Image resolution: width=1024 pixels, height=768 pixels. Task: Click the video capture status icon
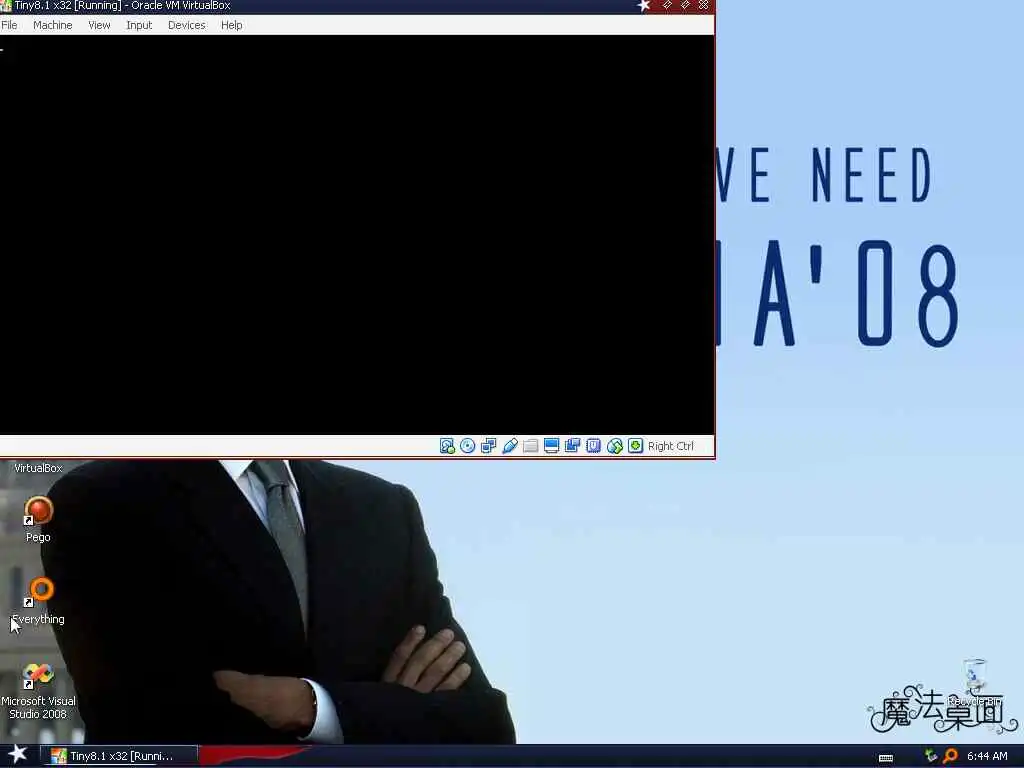573,446
